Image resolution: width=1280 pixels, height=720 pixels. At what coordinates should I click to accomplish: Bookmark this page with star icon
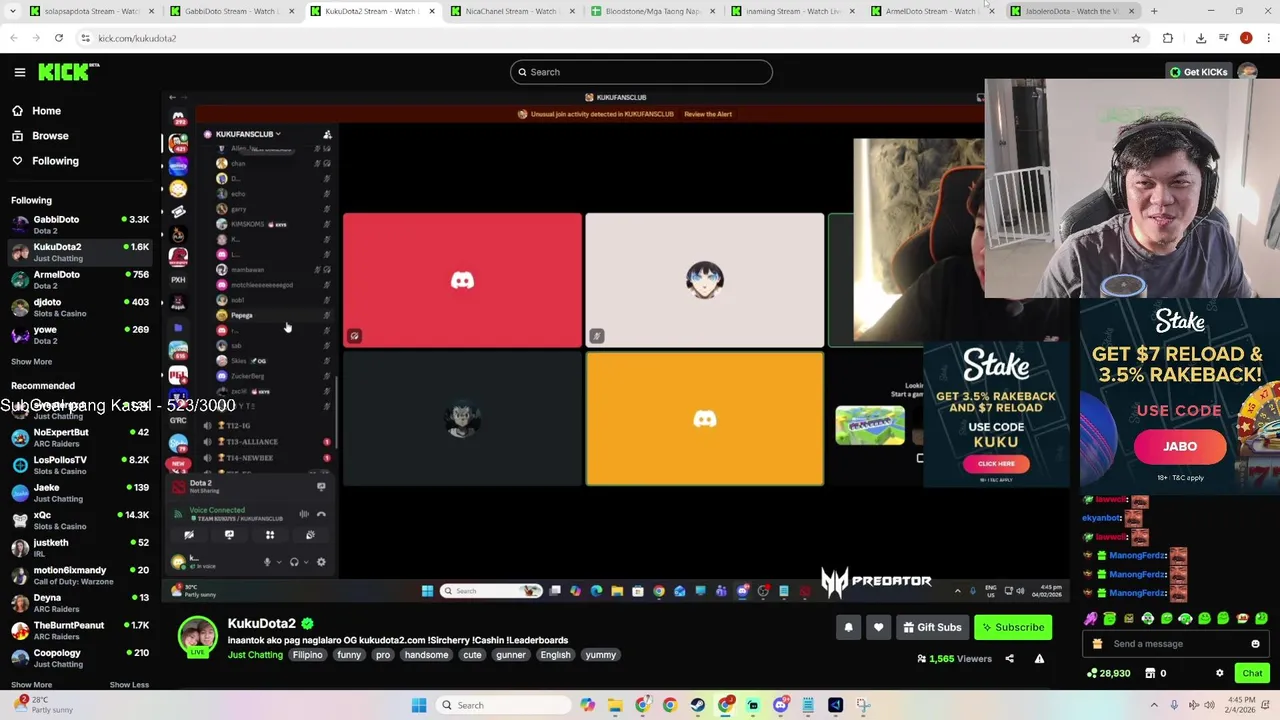click(x=1136, y=38)
